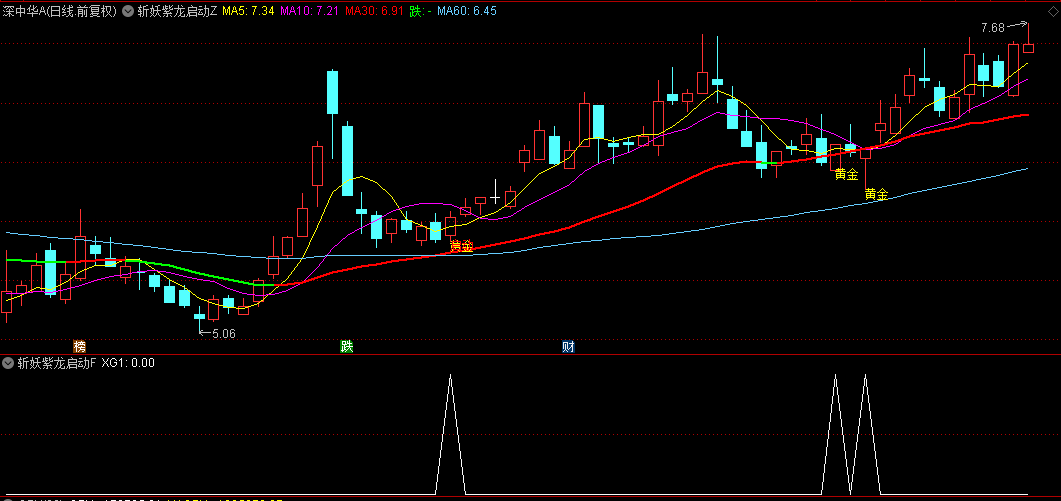Click the 5.06 low price annotation
Image resolution: width=1061 pixels, height=501 pixels.
223,334
